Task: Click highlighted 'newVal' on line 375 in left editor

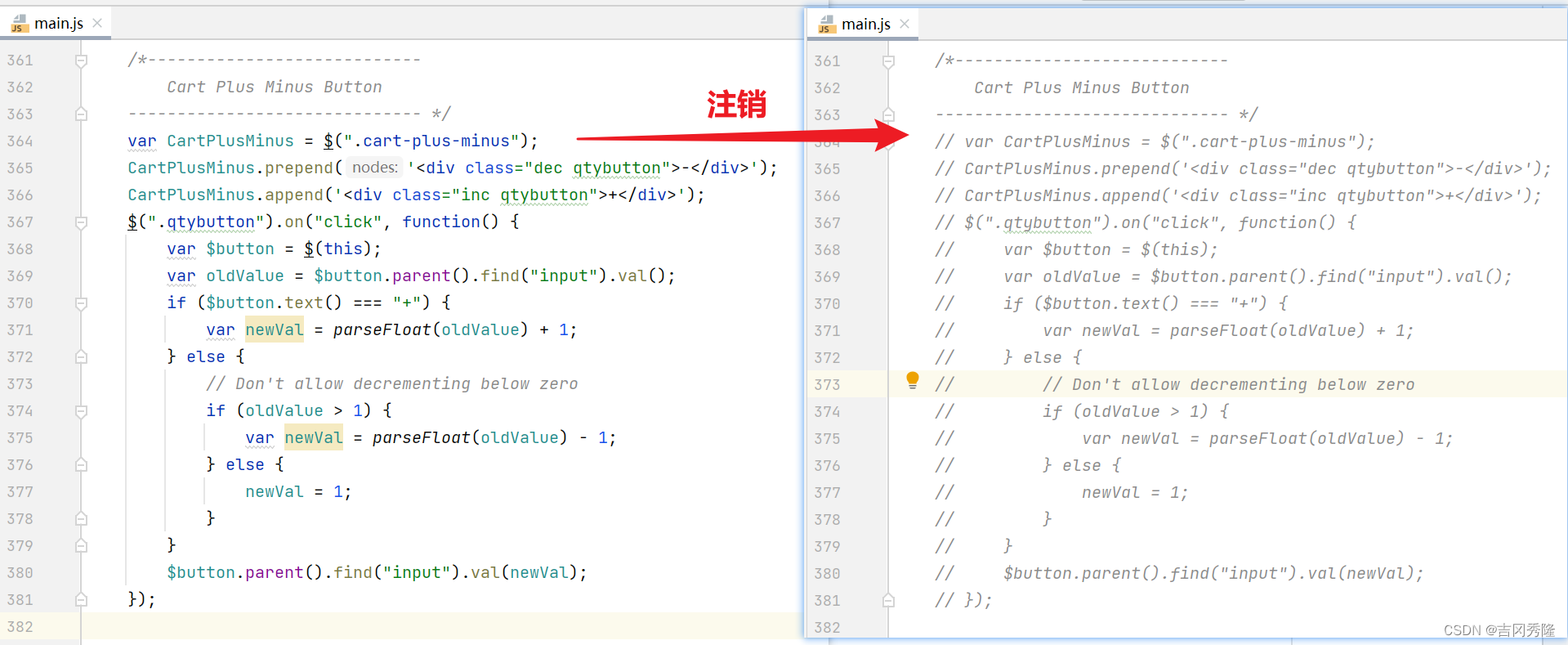Action: (314, 437)
